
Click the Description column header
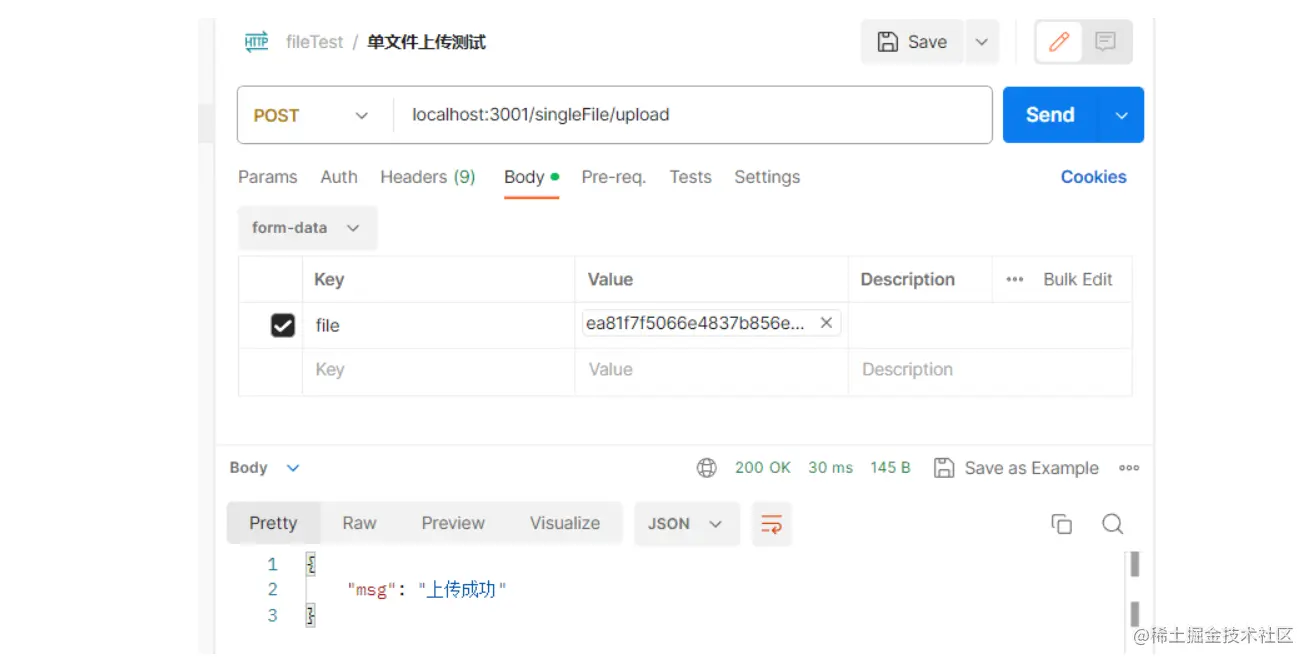tap(907, 280)
